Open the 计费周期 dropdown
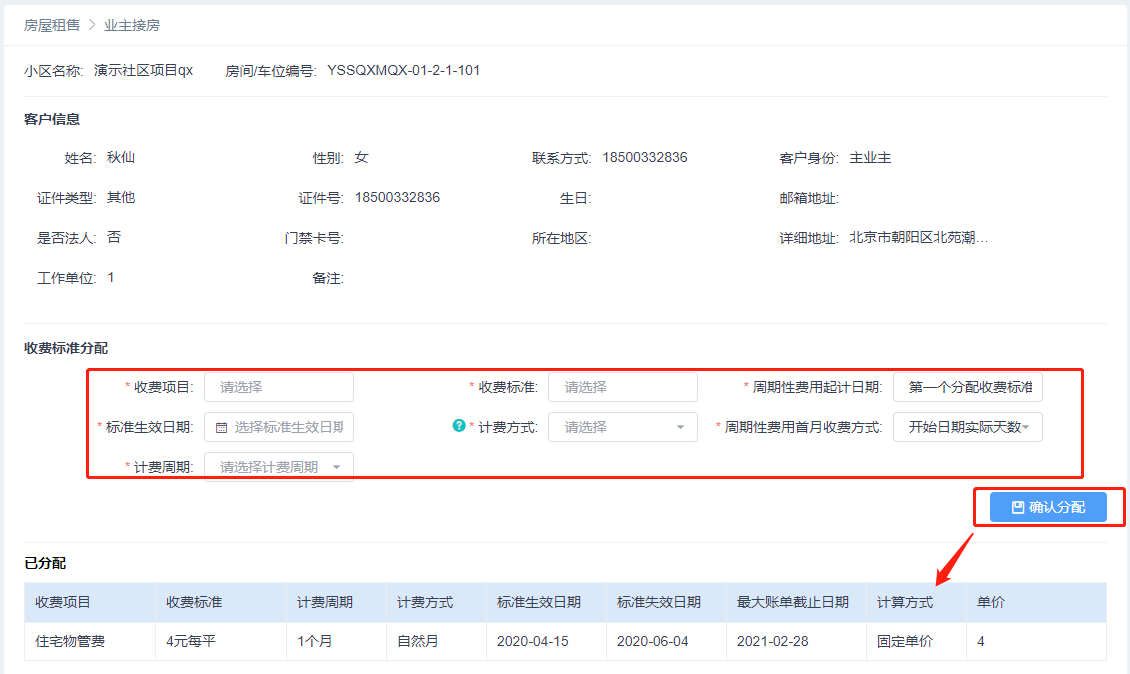This screenshot has width=1130, height=674. pyautogui.click(x=279, y=467)
